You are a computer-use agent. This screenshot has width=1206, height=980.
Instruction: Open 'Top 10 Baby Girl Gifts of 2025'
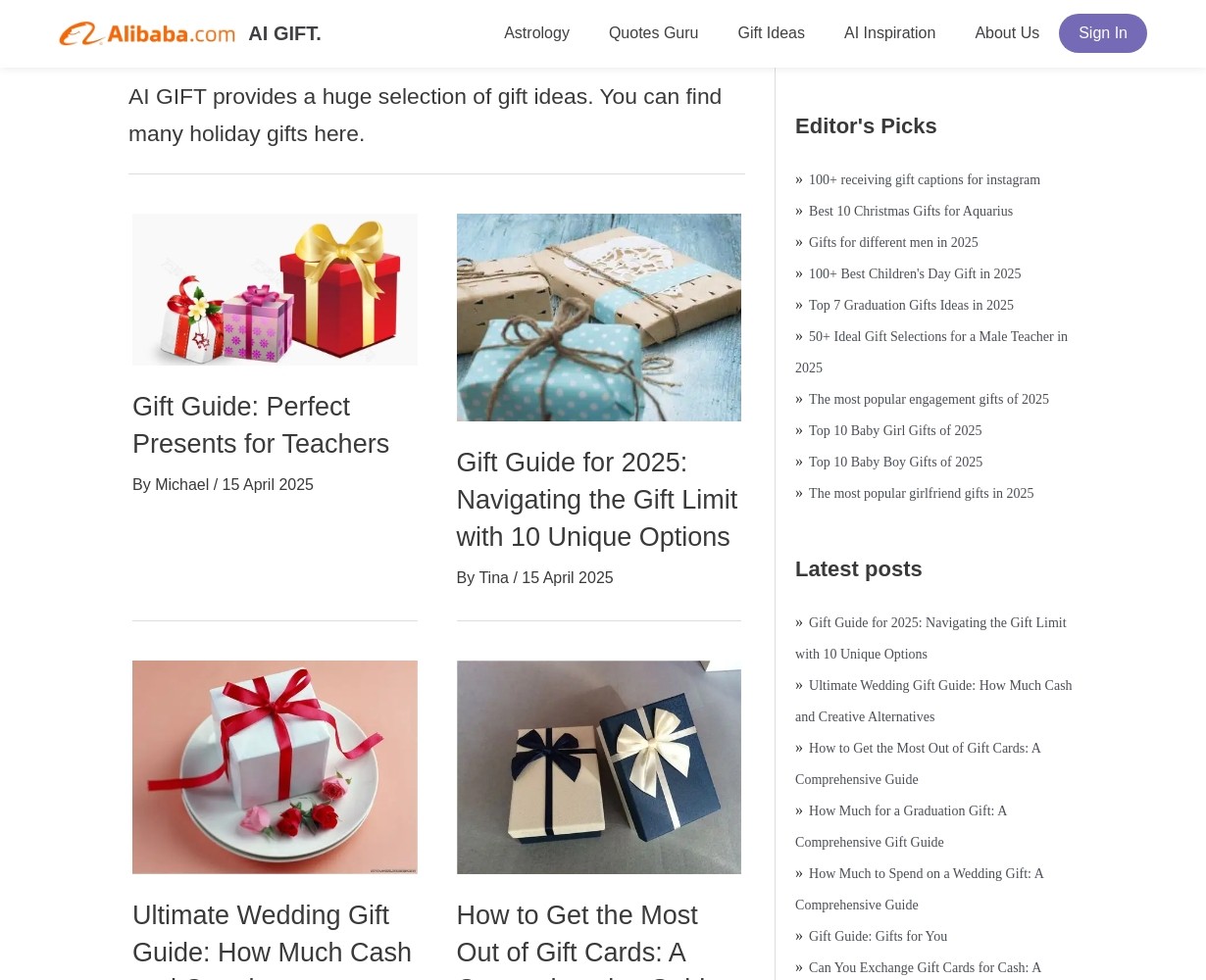[895, 430]
